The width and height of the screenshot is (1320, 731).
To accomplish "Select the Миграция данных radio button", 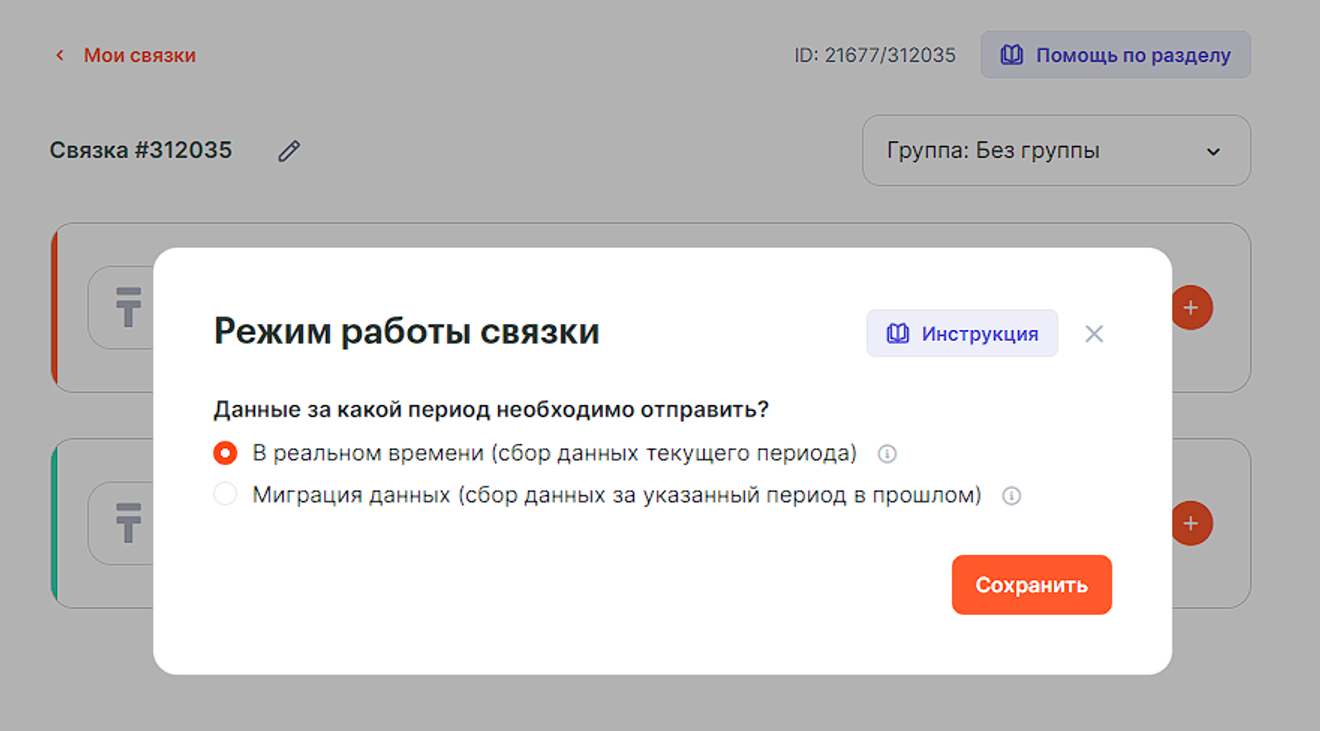I will click(225, 495).
